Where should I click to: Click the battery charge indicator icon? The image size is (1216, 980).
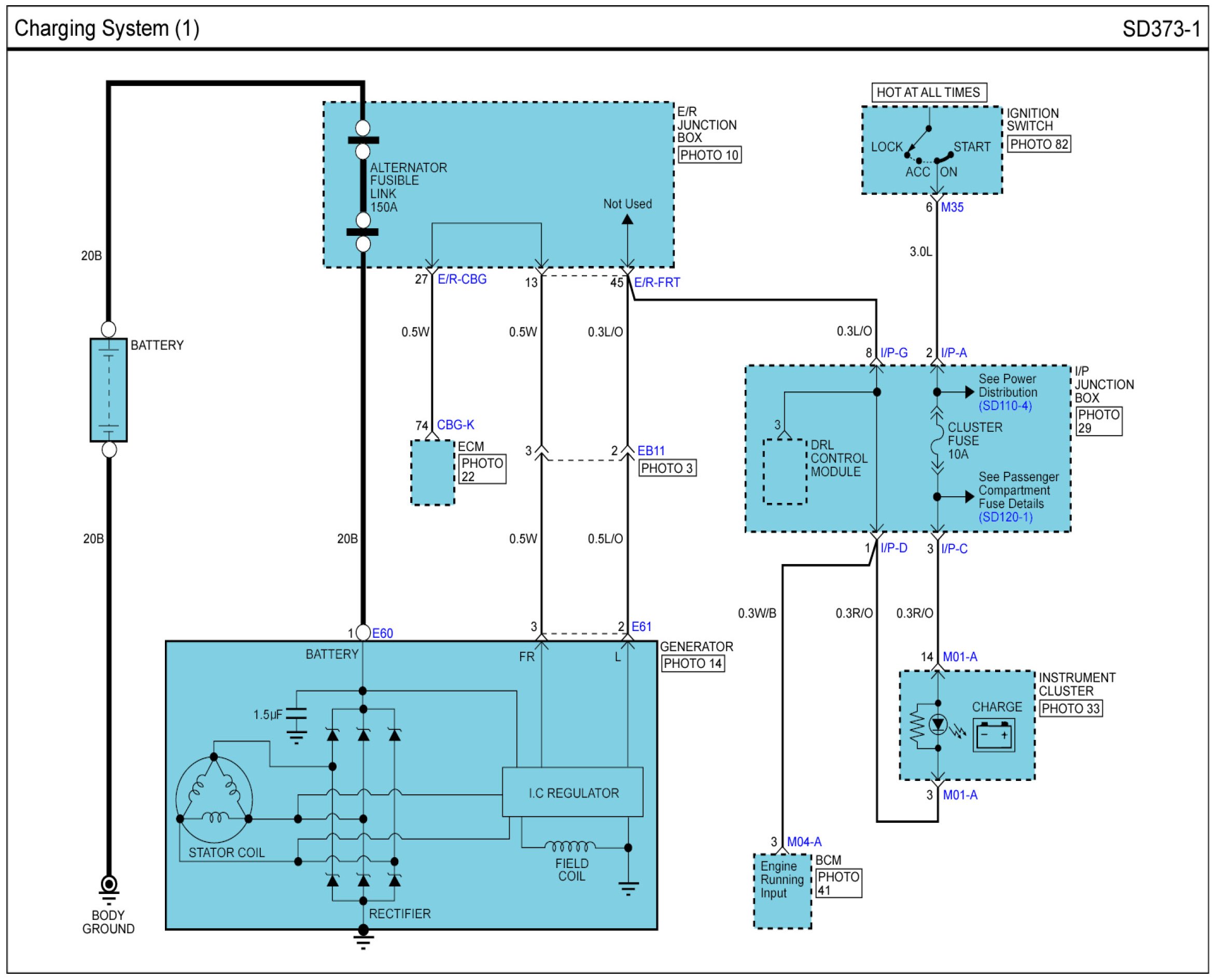(x=994, y=735)
